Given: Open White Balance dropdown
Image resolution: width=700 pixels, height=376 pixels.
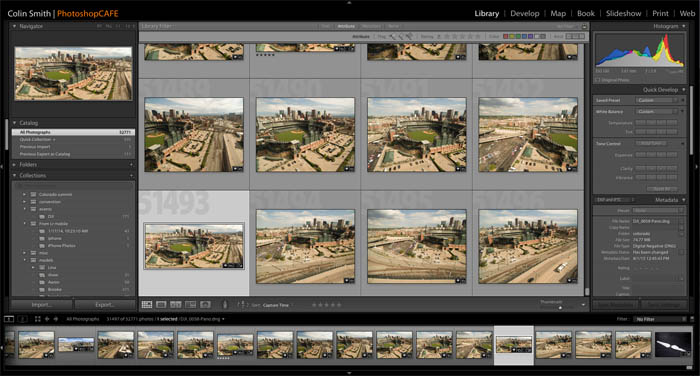Looking at the screenshot, I should point(657,112).
